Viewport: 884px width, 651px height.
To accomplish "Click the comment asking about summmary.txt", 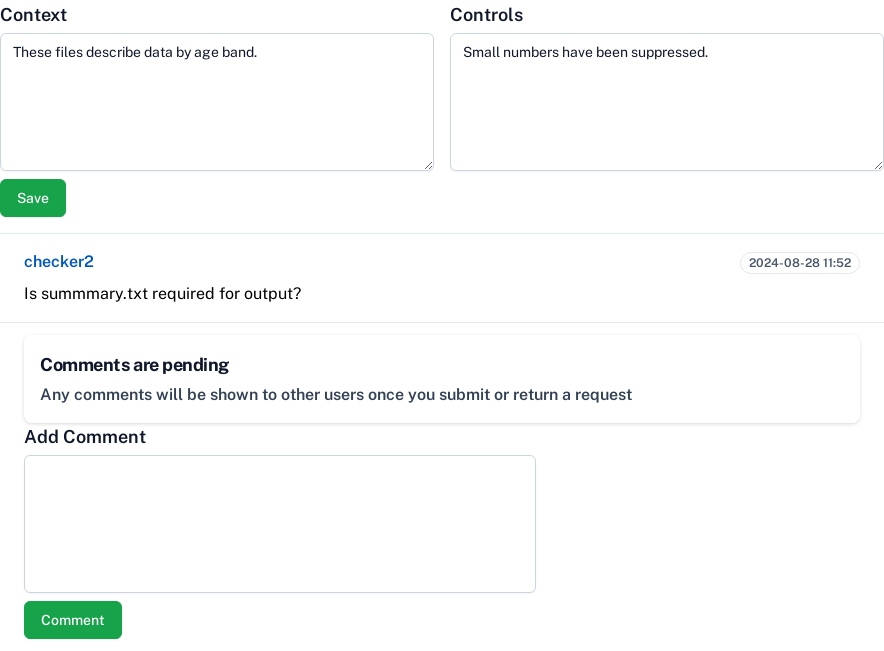I will pos(162,294).
